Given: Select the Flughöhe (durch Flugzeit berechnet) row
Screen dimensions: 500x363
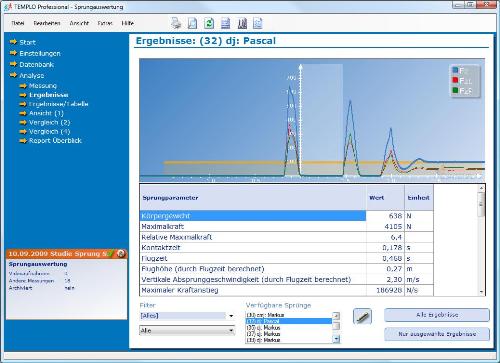Looking at the screenshot, I should click(287, 269).
